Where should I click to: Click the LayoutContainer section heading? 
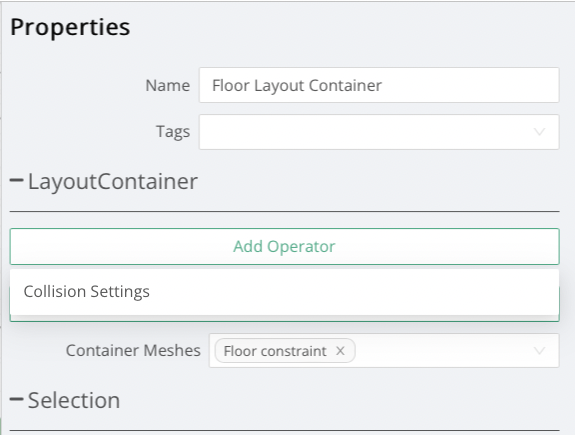(x=113, y=181)
